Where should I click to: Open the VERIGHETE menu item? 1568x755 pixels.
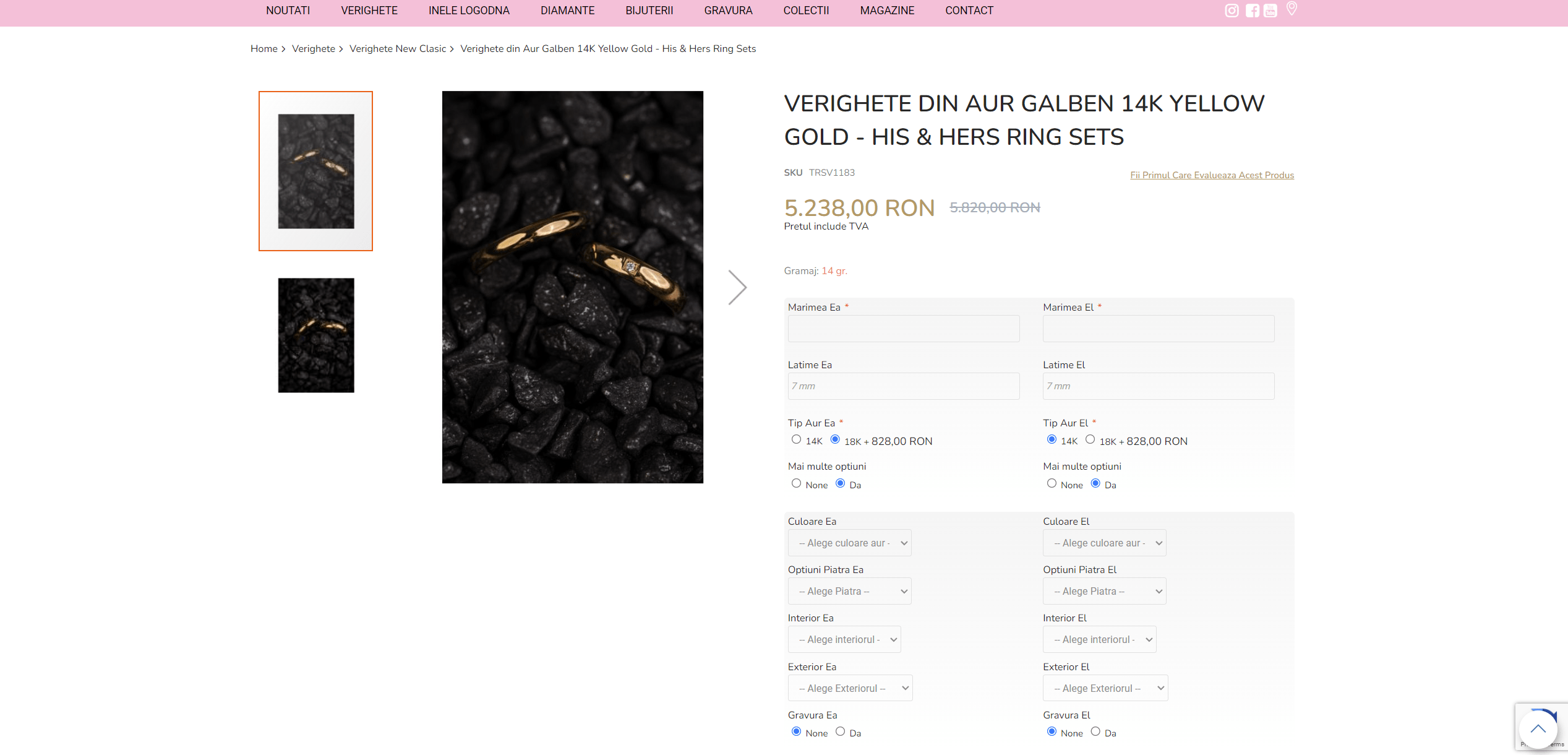coord(369,11)
